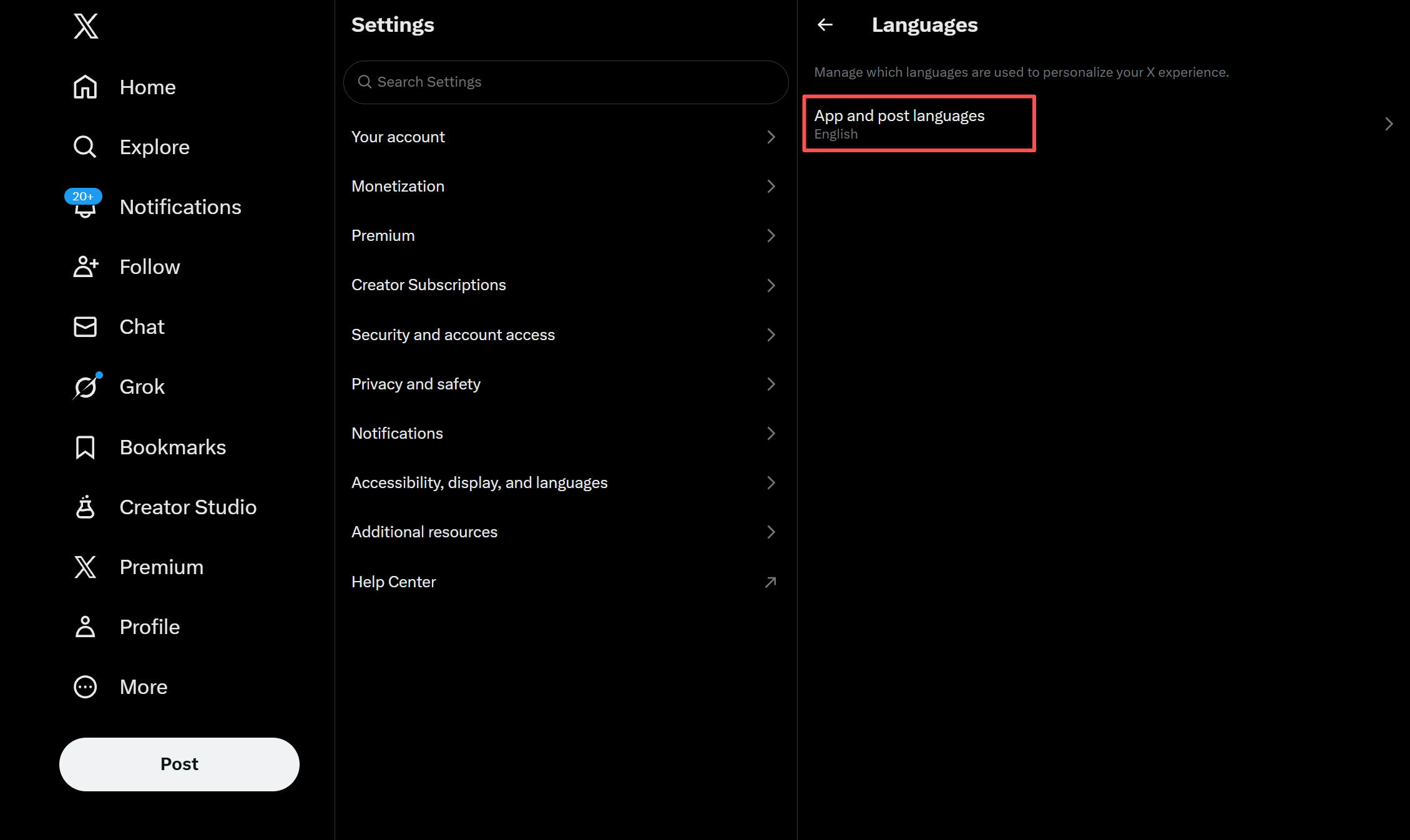The width and height of the screenshot is (1410, 840).
Task: Expand Additional resources chevron
Action: click(771, 532)
